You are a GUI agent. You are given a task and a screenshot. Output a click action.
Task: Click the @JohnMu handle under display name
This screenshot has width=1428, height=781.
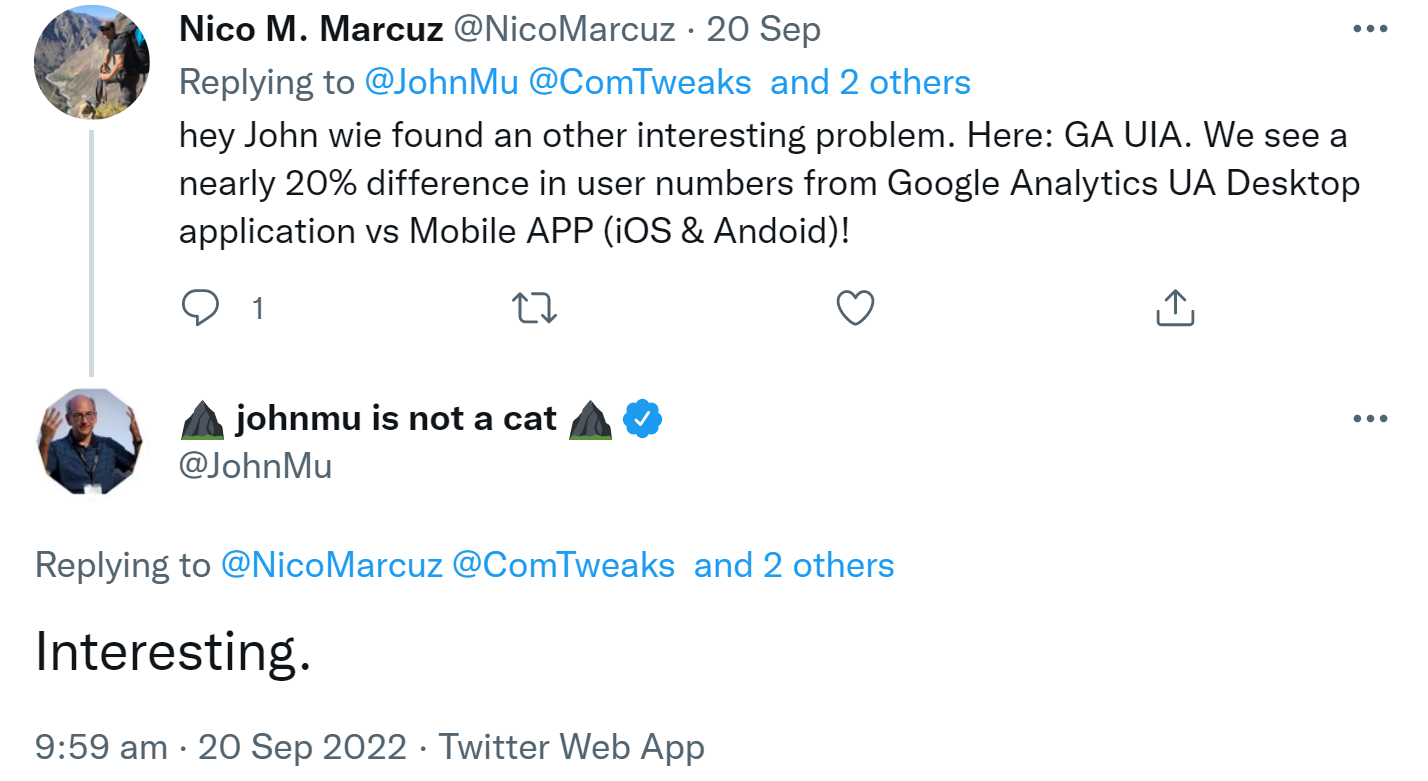point(255,466)
